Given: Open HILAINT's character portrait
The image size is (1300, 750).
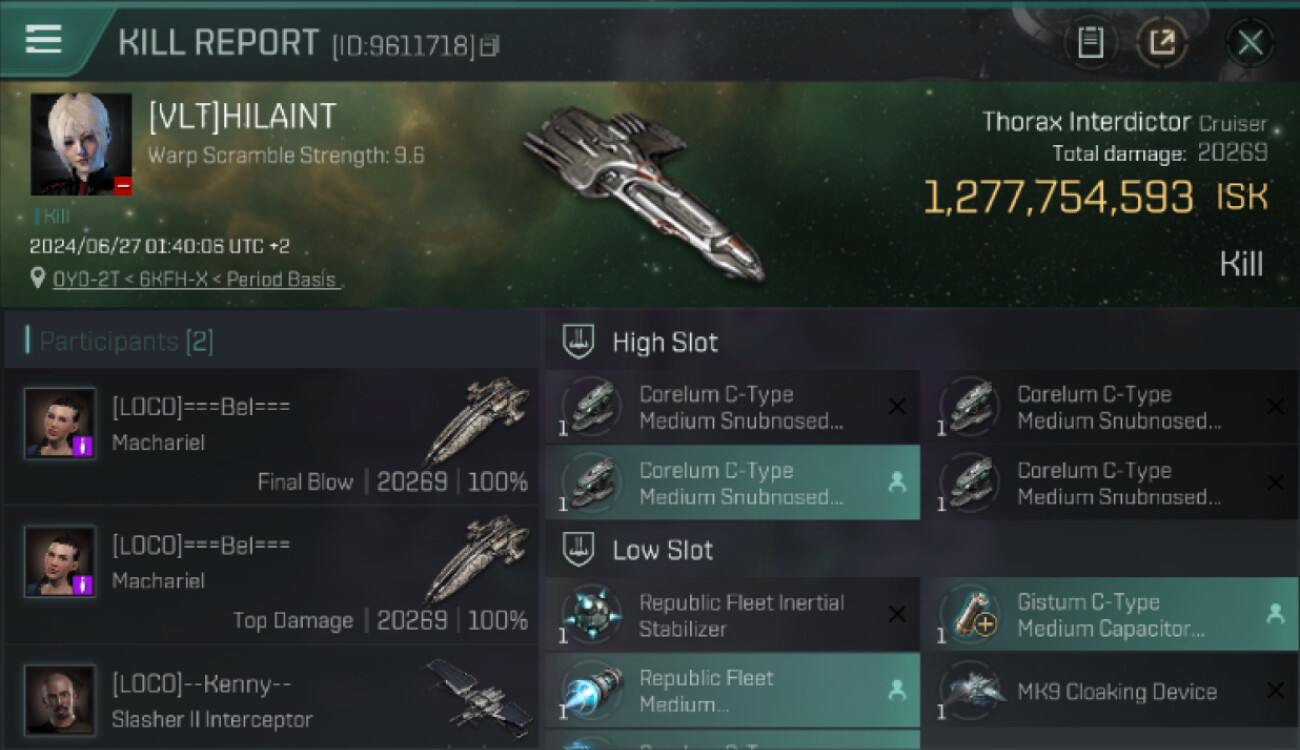Looking at the screenshot, I should coord(81,144).
